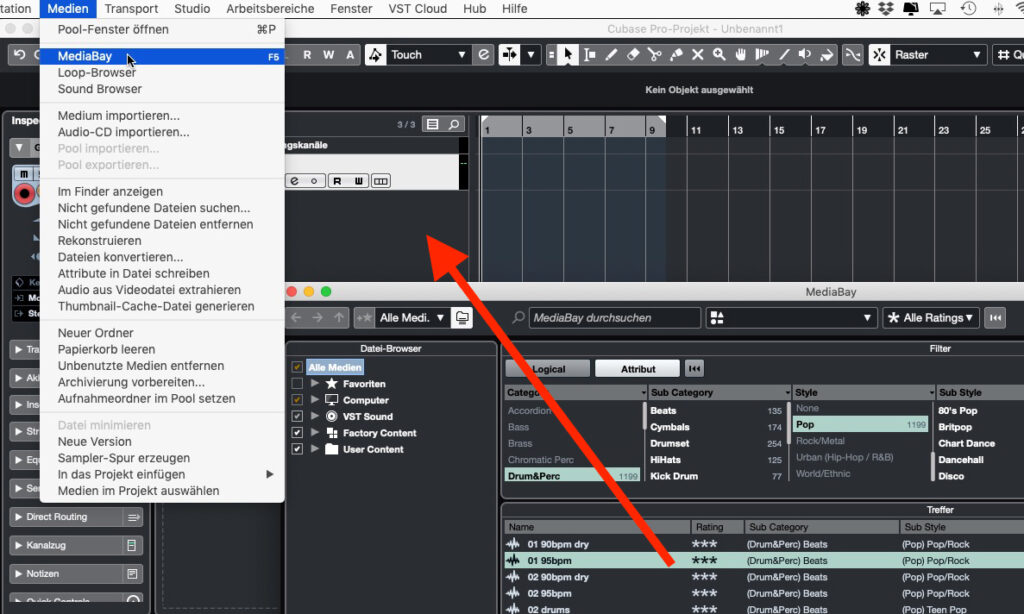Open the Alle Ratings filter dropdown
This screenshot has height=614, width=1024.
tap(932, 318)
